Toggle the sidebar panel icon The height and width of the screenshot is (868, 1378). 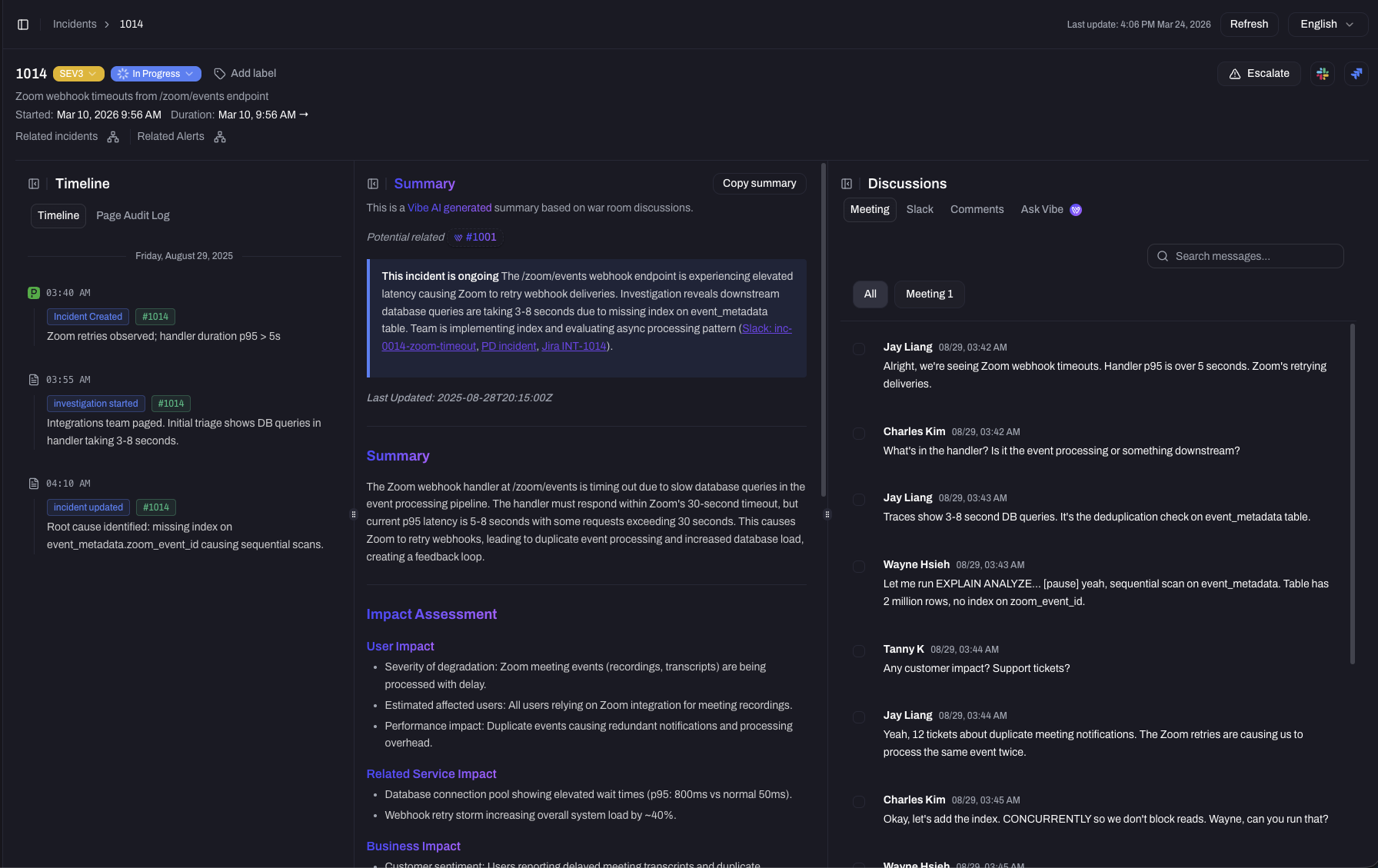click(x=23, y=25)
